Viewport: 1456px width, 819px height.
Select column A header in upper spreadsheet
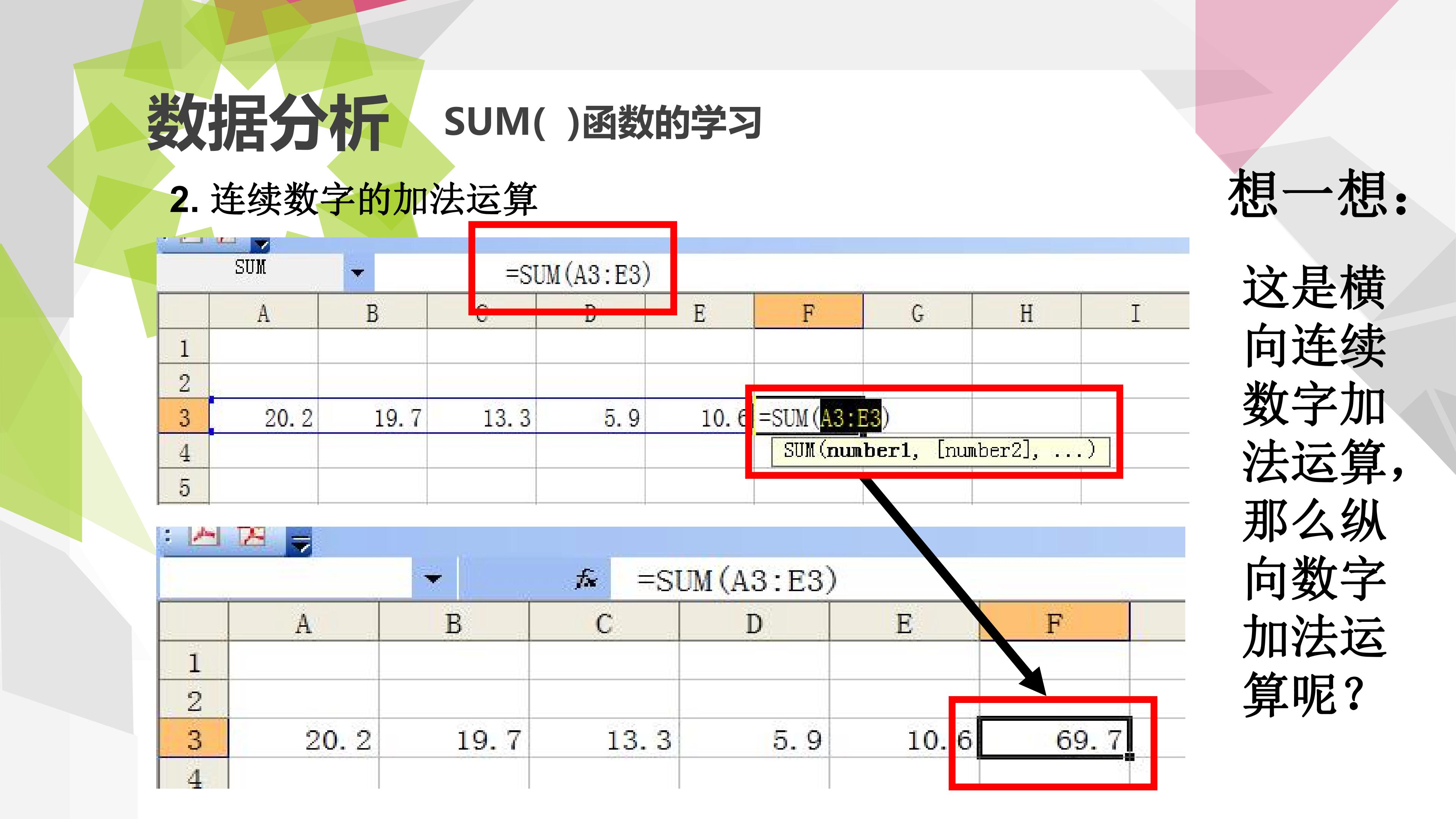pos(264,312)
